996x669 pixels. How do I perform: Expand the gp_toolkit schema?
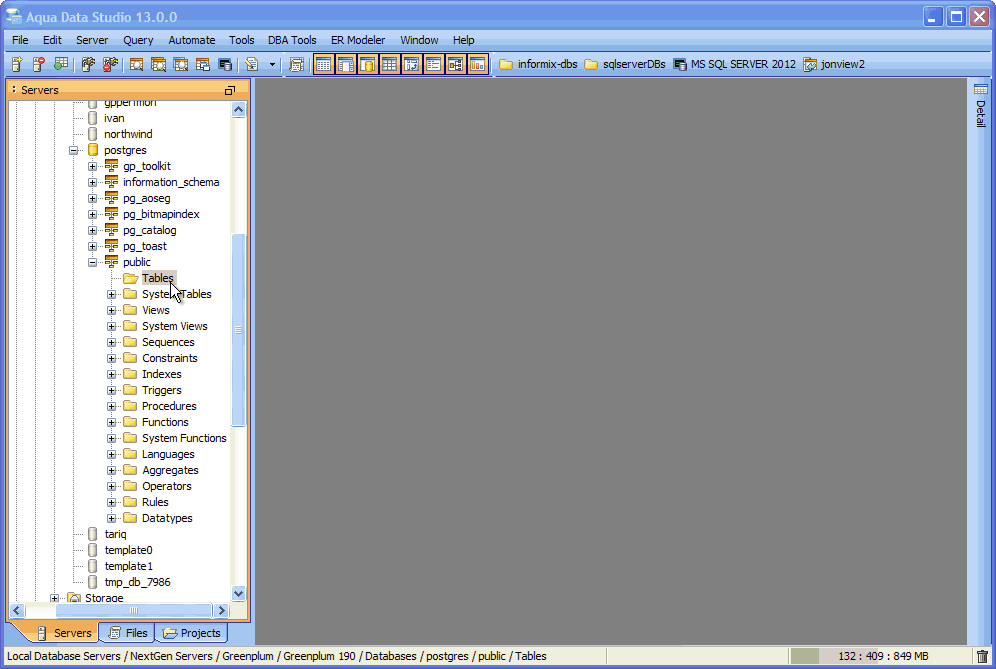pyautogui.click(x=93, y=166)
